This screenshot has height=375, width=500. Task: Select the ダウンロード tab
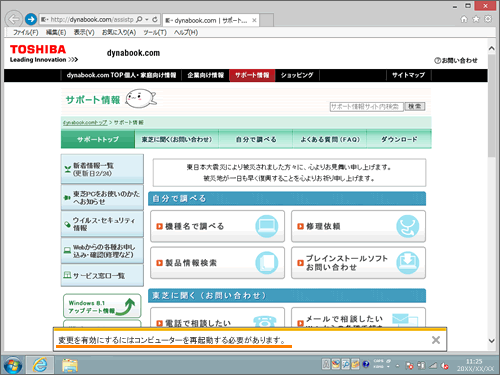click(x=399, y=139)
